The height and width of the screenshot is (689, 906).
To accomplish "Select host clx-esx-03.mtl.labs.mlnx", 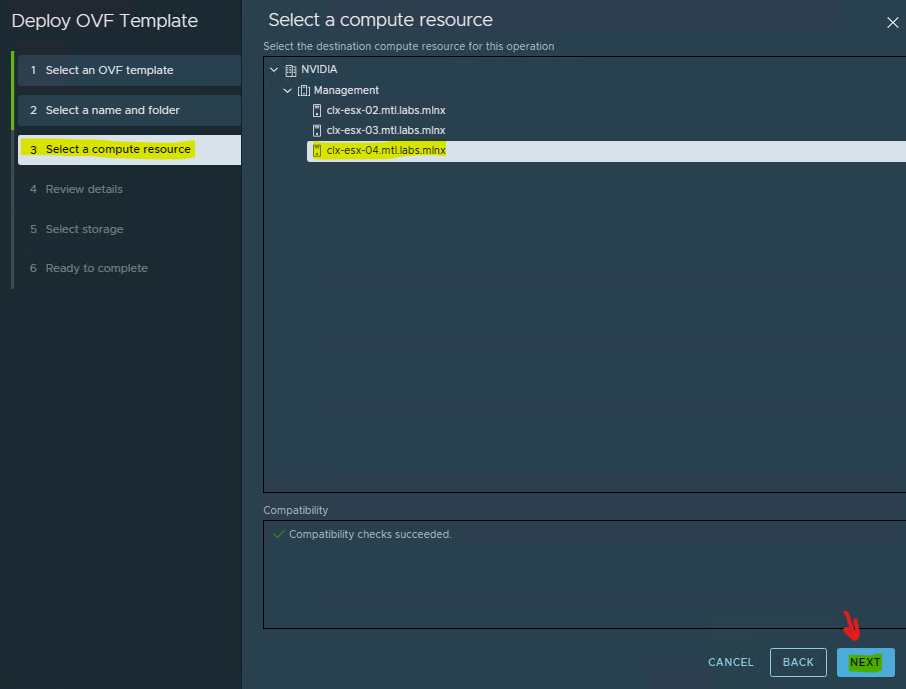I will pyautogui.click(x=385, y=131).
